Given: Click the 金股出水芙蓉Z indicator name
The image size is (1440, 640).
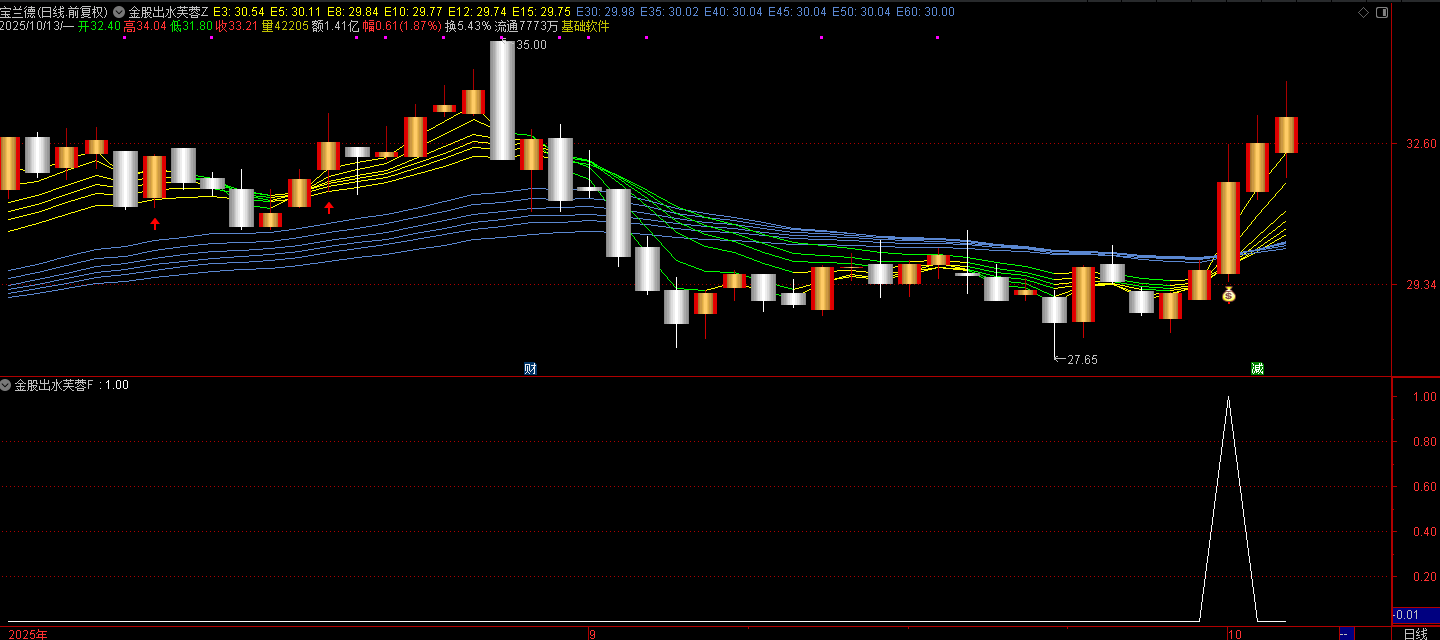Looking at the screenshot, I should tap(168, 12).
